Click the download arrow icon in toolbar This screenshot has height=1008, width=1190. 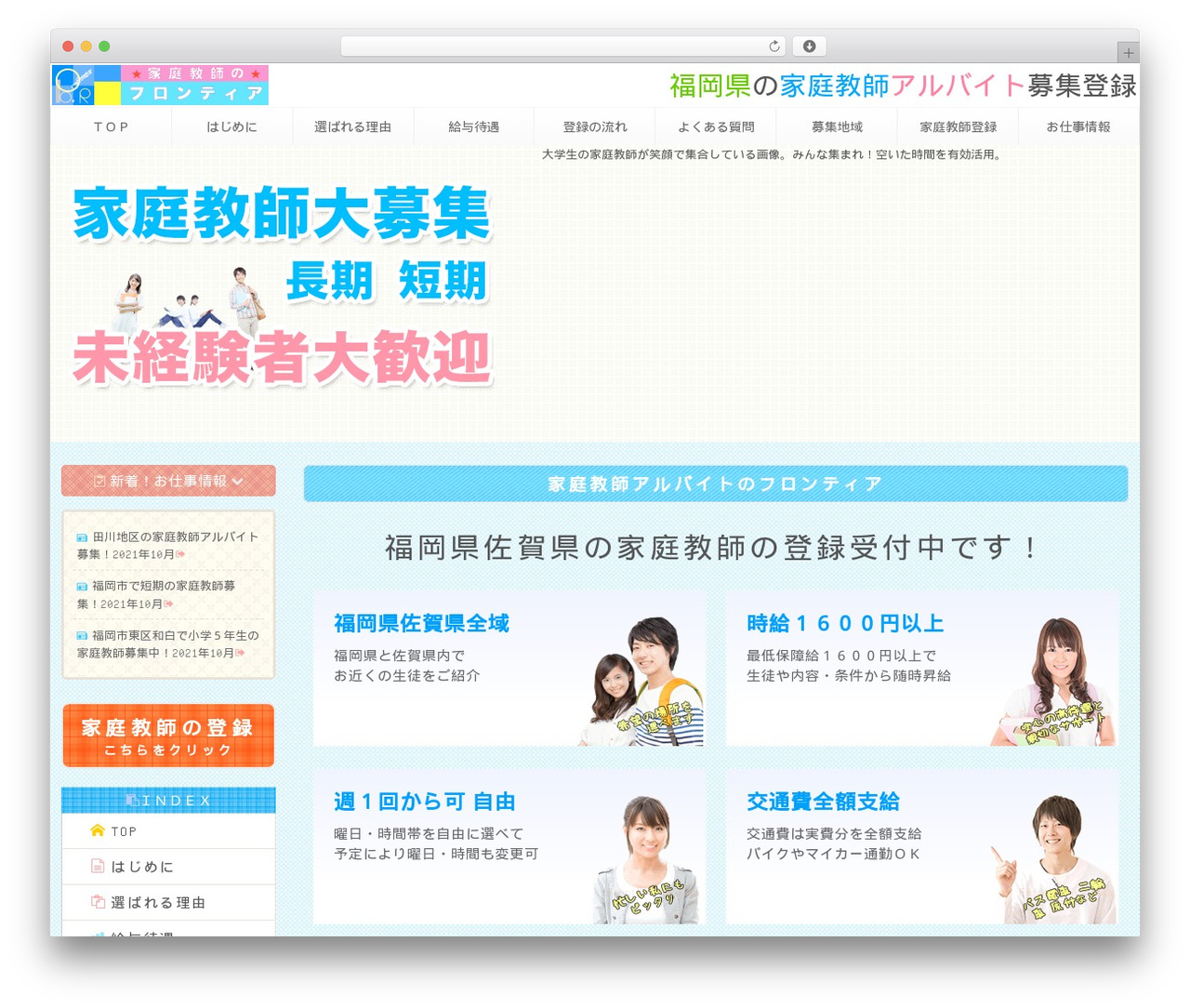coord(809,46)
